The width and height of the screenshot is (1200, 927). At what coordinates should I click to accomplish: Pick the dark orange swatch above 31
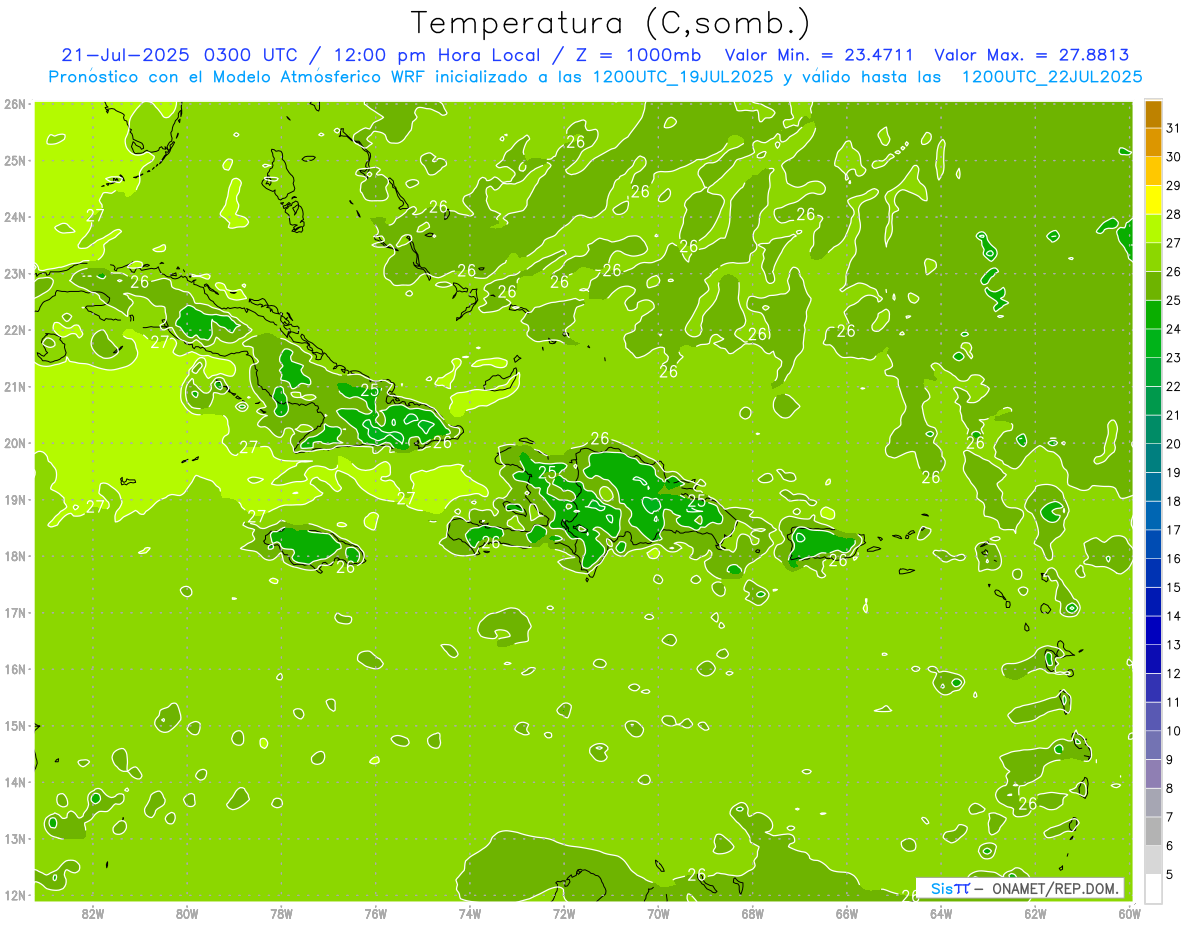[x=1153, y=115]
